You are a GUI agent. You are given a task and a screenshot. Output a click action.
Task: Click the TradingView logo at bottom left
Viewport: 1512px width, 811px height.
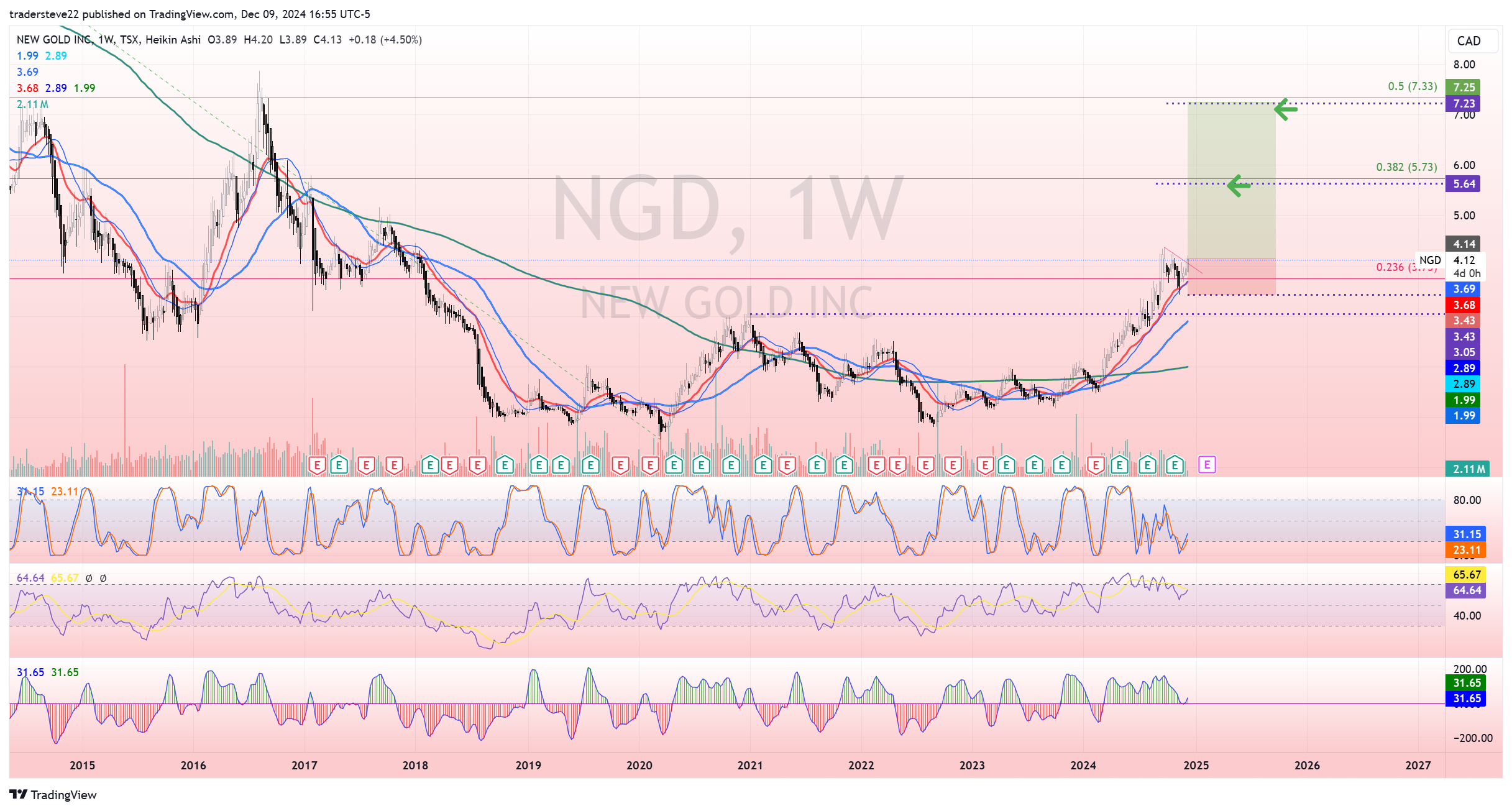[x=53, y=795]
